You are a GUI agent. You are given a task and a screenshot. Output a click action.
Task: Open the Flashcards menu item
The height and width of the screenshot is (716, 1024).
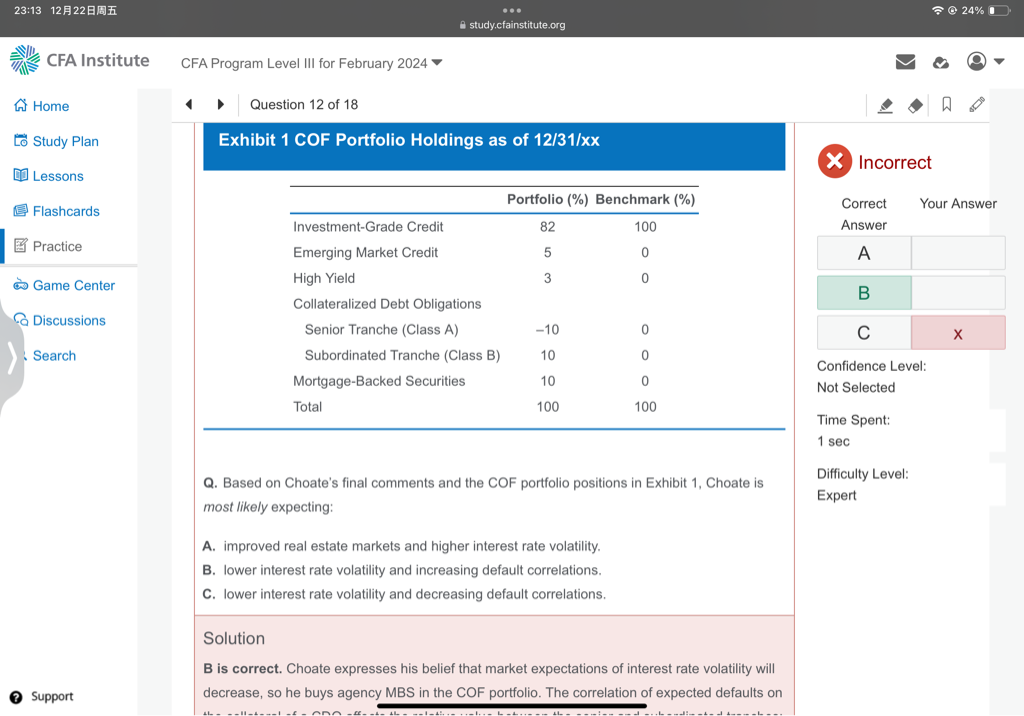tap(66, 211)
